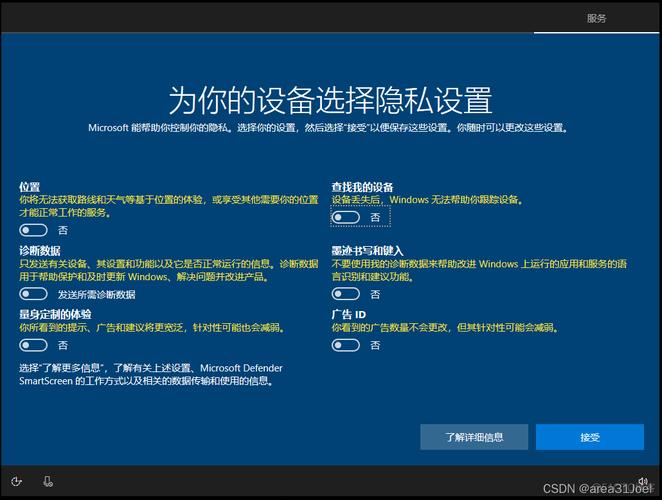Open the ease of access icon
662x500 pixels.
pyautogui.click(x=16, y=481)
